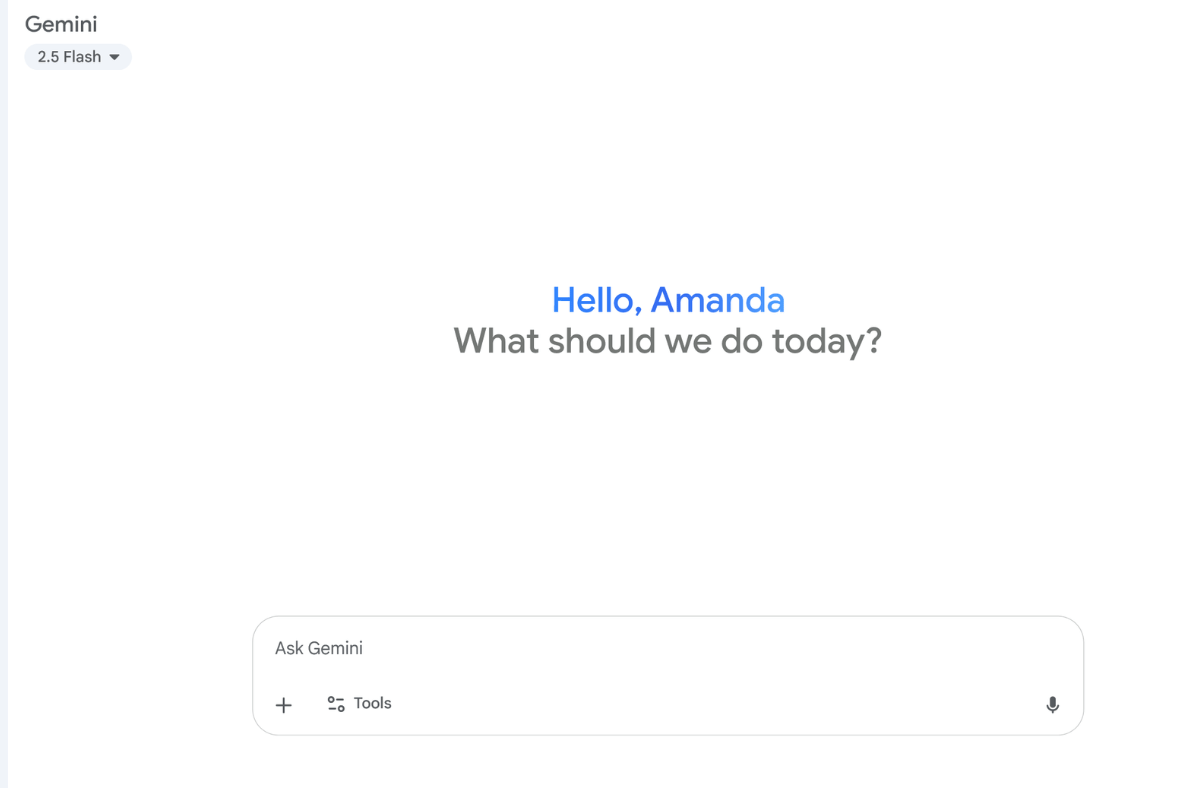Activate the microphone voice input icon
The image size is (1200, 800).
point(1052,705)
